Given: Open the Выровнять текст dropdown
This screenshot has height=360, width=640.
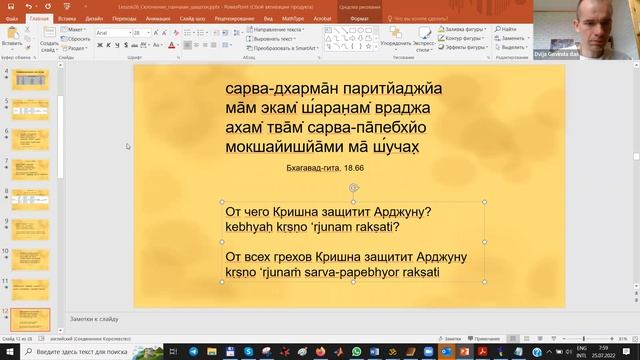Looking at the screenshot, I should [271, 39].
